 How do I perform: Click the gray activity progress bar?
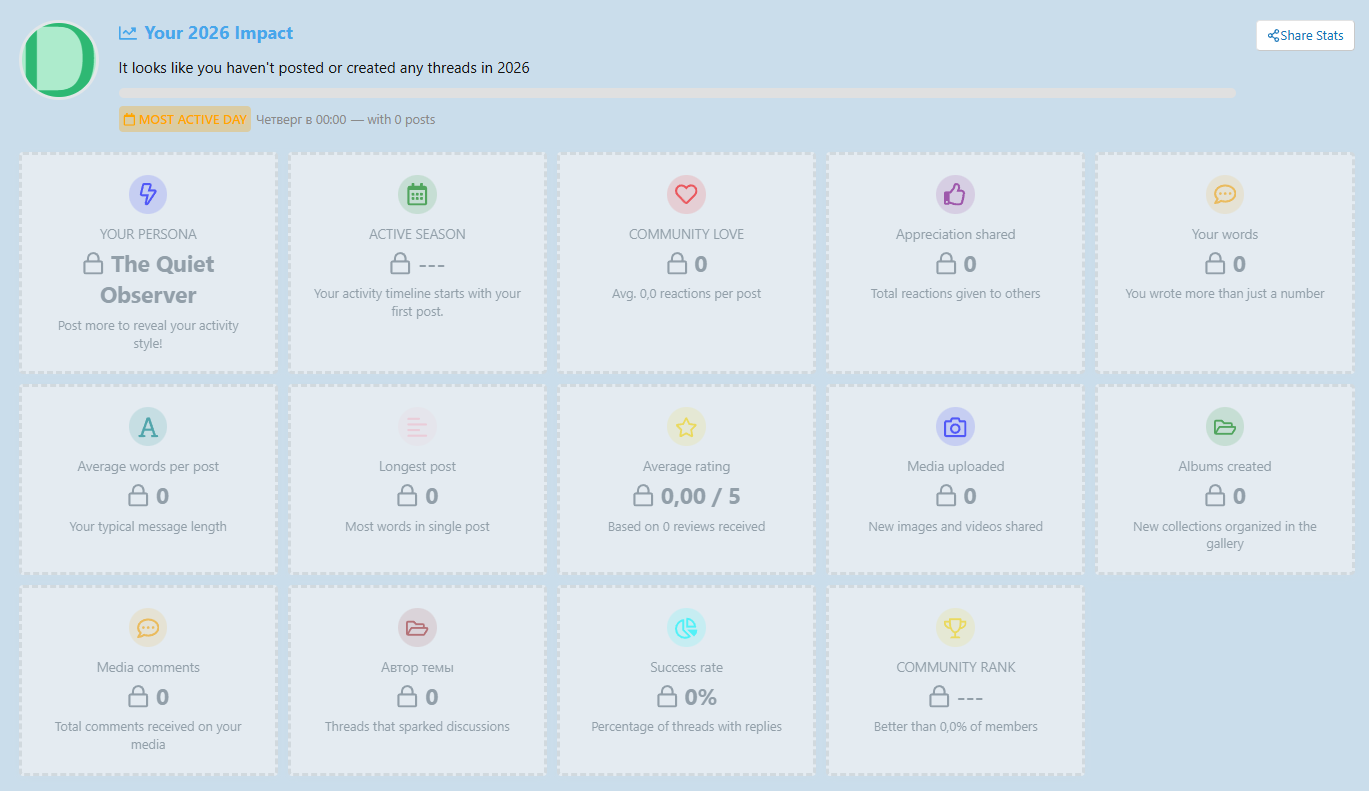(677, 93)
